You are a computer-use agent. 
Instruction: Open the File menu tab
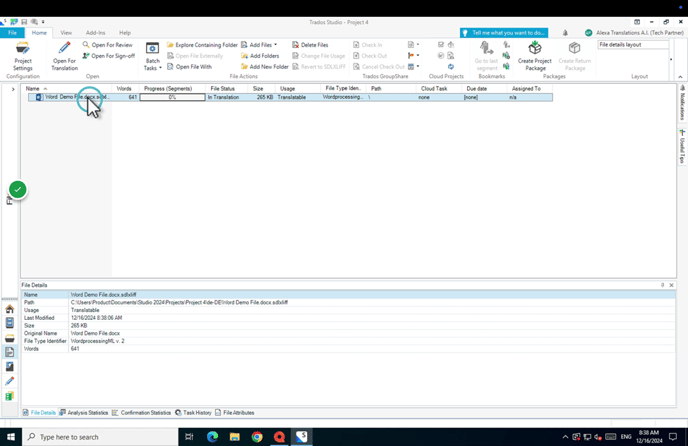12,32
